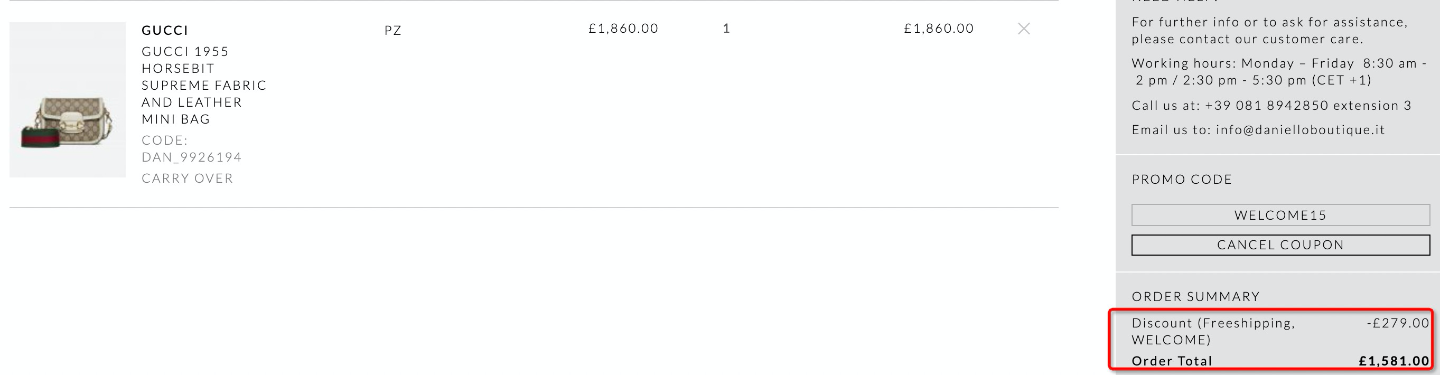
Task: Click the item subtotal beside the remove X
Action: (938, 28)
